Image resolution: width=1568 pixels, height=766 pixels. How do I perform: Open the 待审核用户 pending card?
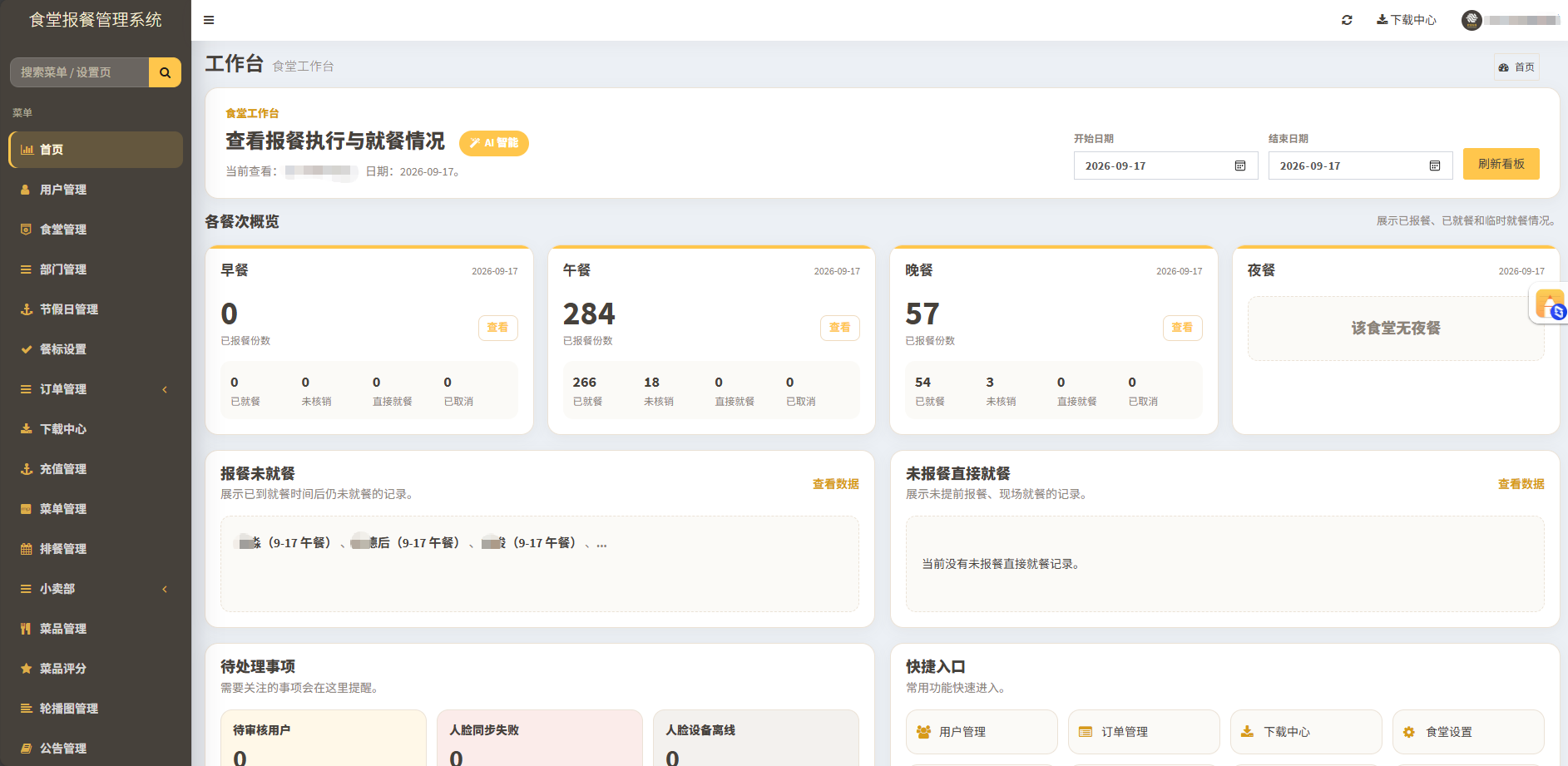coord(324,738)
